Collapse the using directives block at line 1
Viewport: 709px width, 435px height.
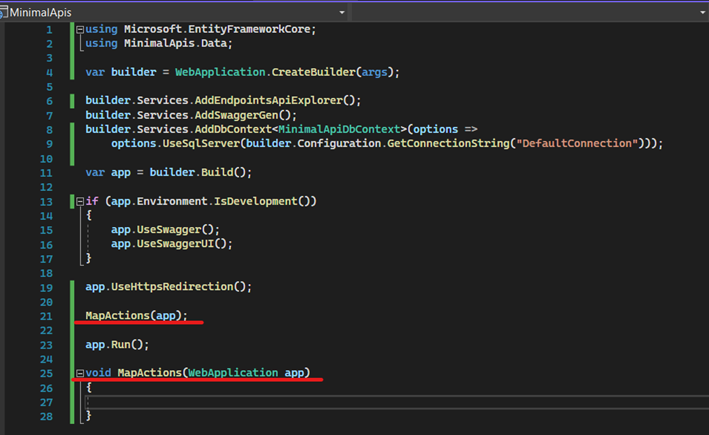pos(80,29)
